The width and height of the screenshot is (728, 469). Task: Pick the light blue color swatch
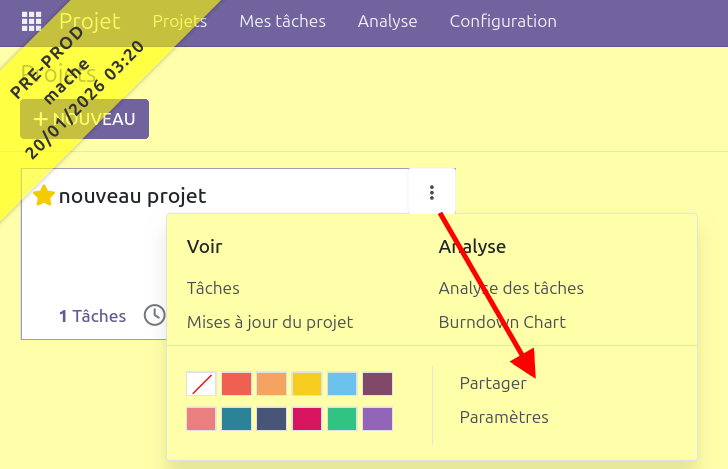coord(342,384)
